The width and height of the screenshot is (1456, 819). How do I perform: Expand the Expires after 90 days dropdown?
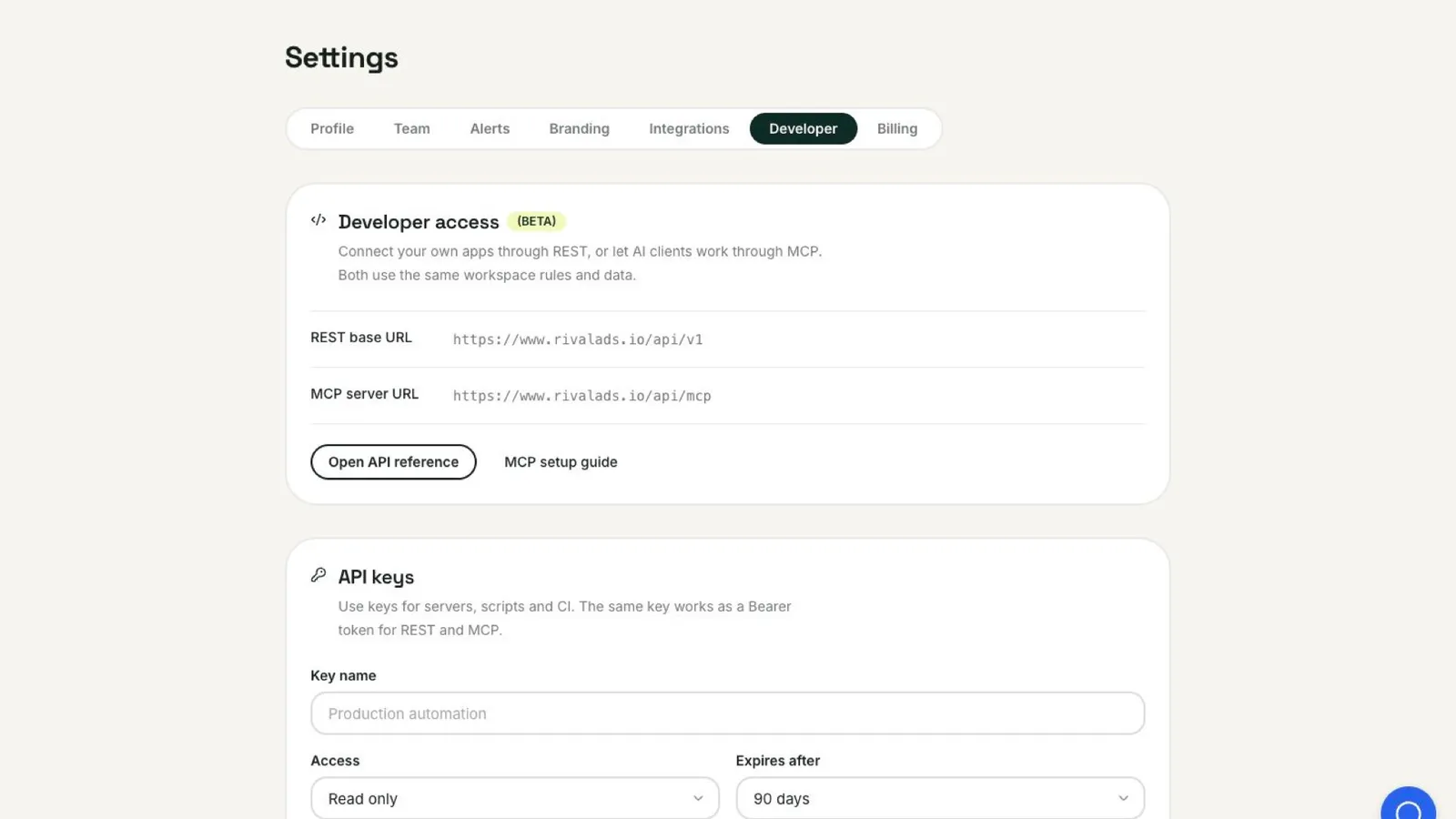tap(940, 798)
